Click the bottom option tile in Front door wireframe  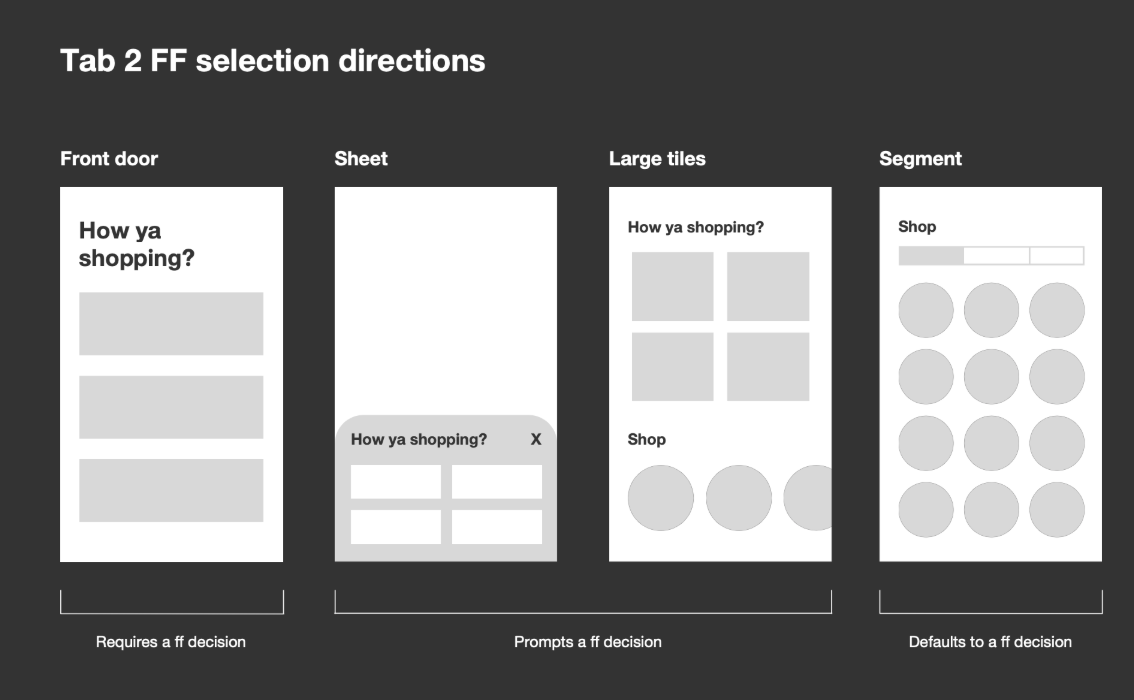coord(170,490)
